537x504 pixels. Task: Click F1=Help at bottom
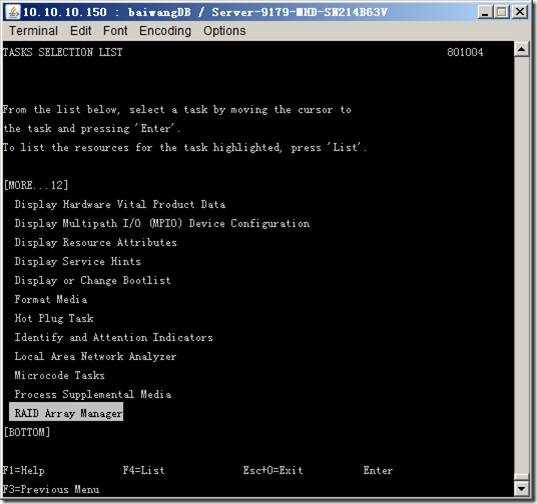(x=23, y=470)
